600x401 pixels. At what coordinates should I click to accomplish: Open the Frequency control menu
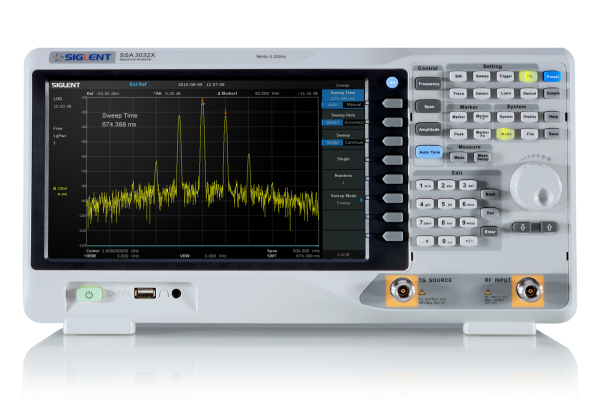(428, 83)
